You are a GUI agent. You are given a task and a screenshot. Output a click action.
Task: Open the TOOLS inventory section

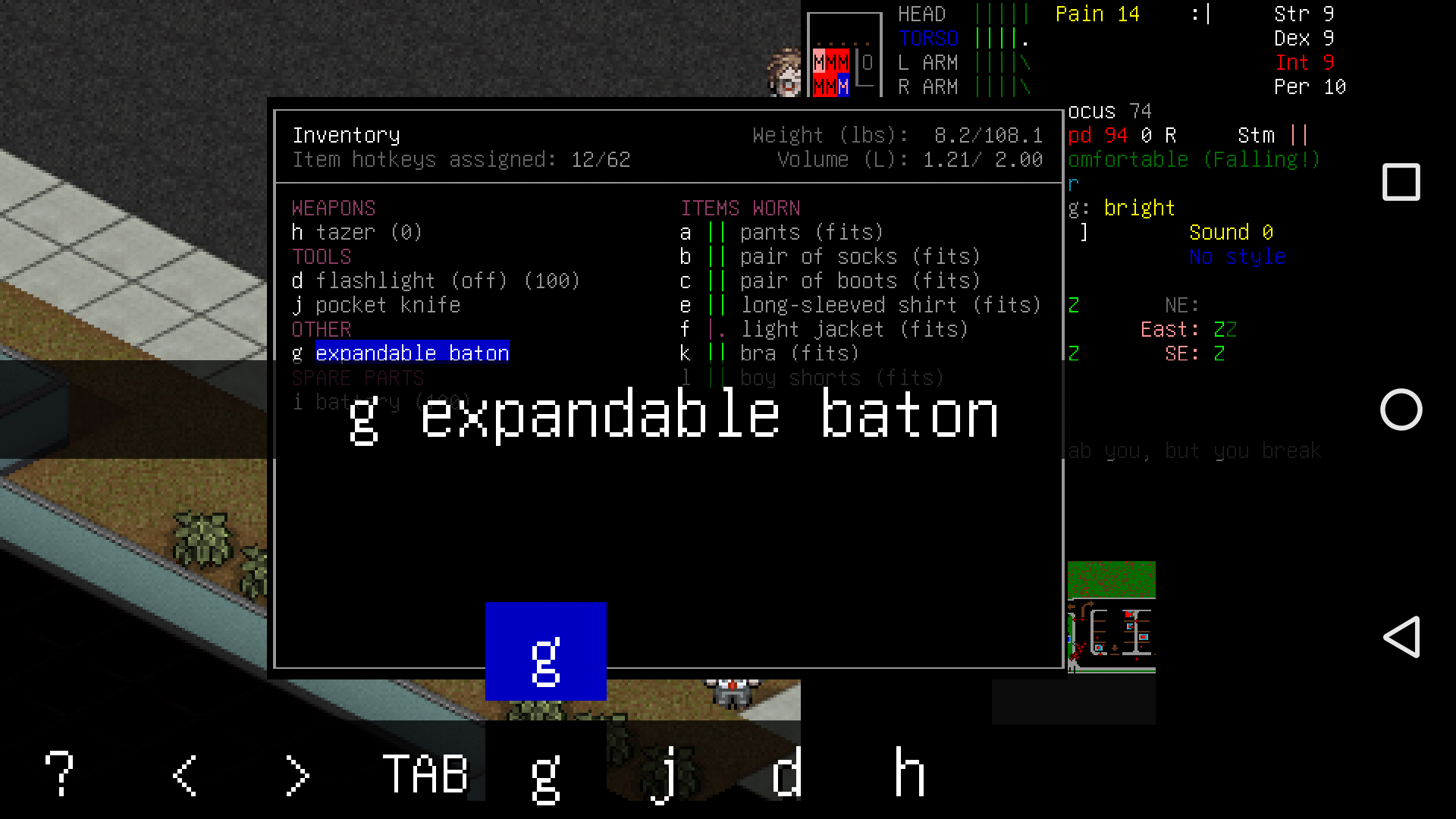[x=320, y=256]
